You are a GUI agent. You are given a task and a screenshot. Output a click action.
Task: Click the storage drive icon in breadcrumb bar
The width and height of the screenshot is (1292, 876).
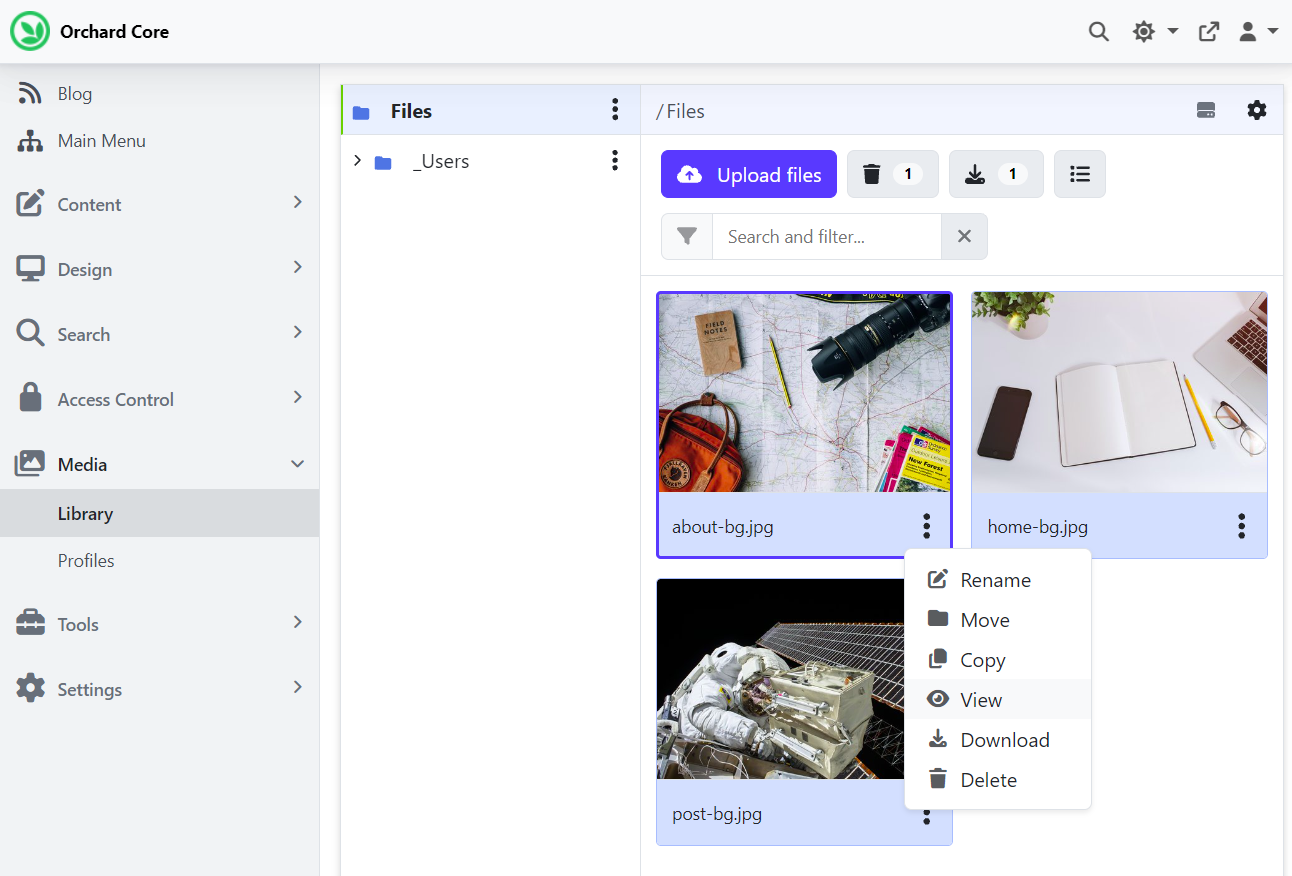pos(1206,111)
